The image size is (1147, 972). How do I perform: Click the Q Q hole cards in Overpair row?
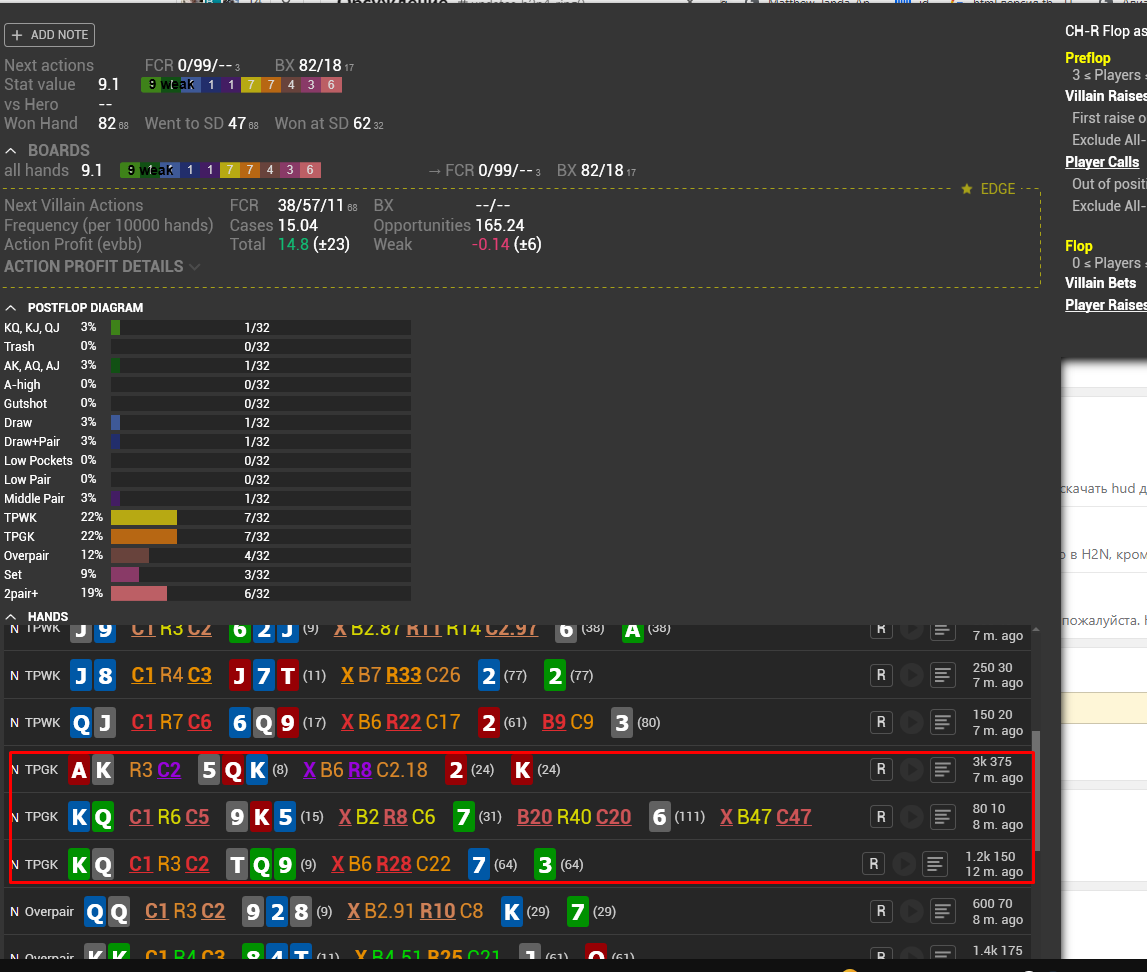pos(108,911)
